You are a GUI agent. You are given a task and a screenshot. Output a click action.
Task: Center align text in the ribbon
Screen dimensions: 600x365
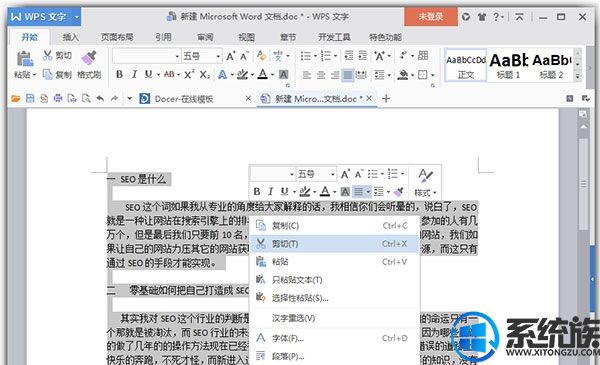pos(321,75)
